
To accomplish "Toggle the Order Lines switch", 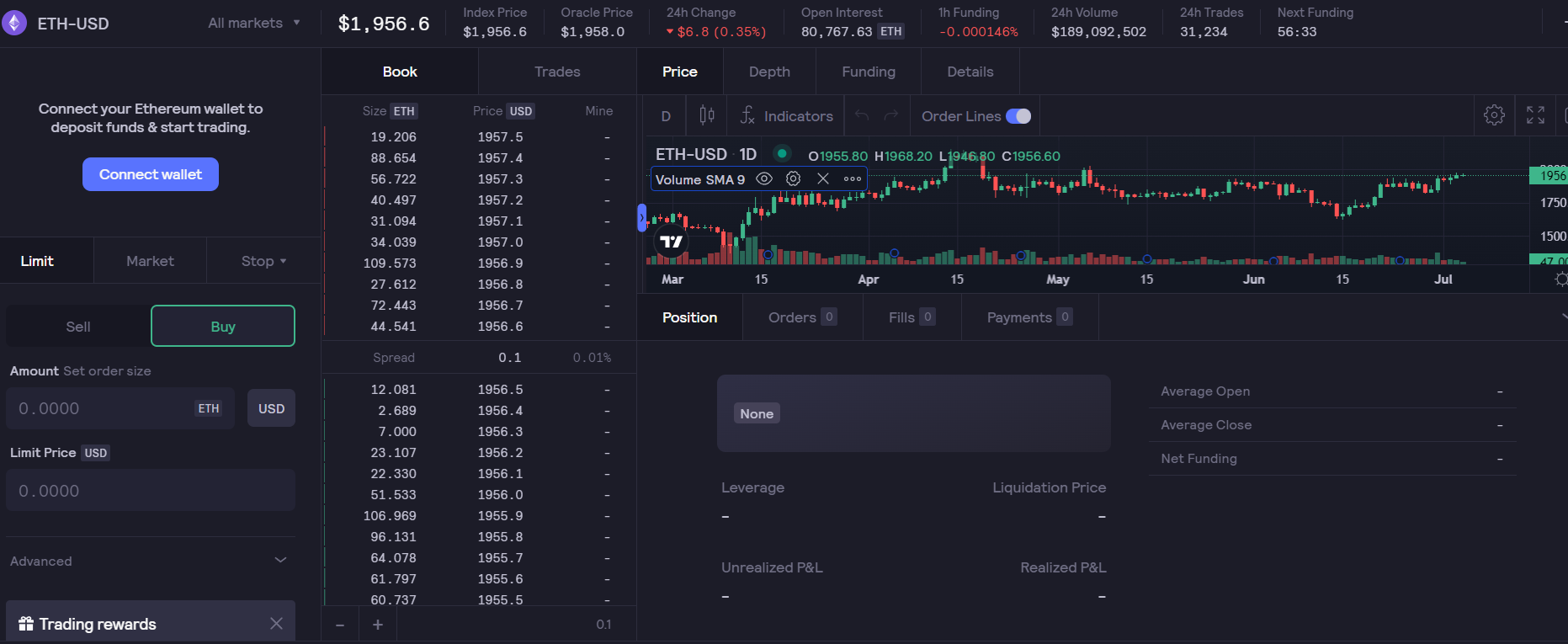I will point(1018,116).
